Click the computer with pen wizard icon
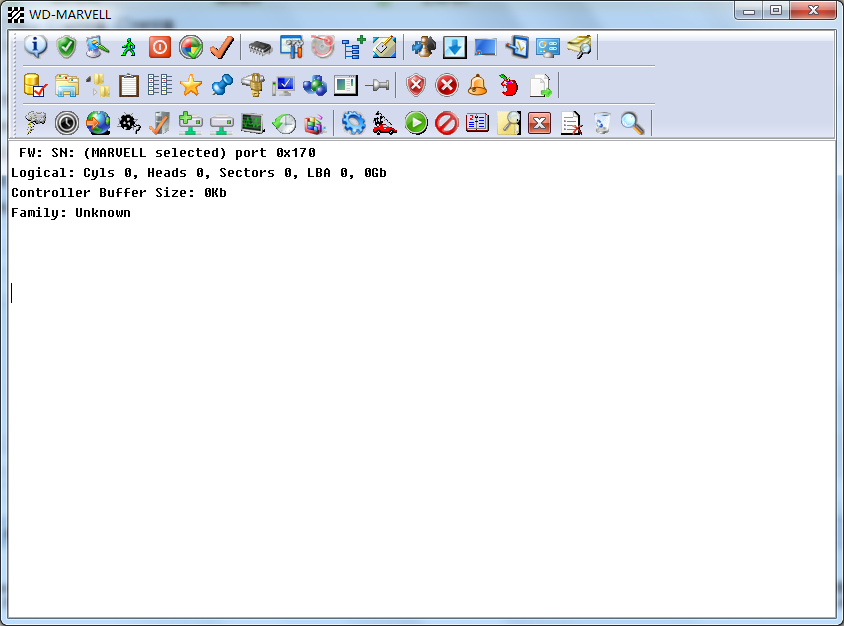Screen dimensions: 844x626 tap(97, 47)
